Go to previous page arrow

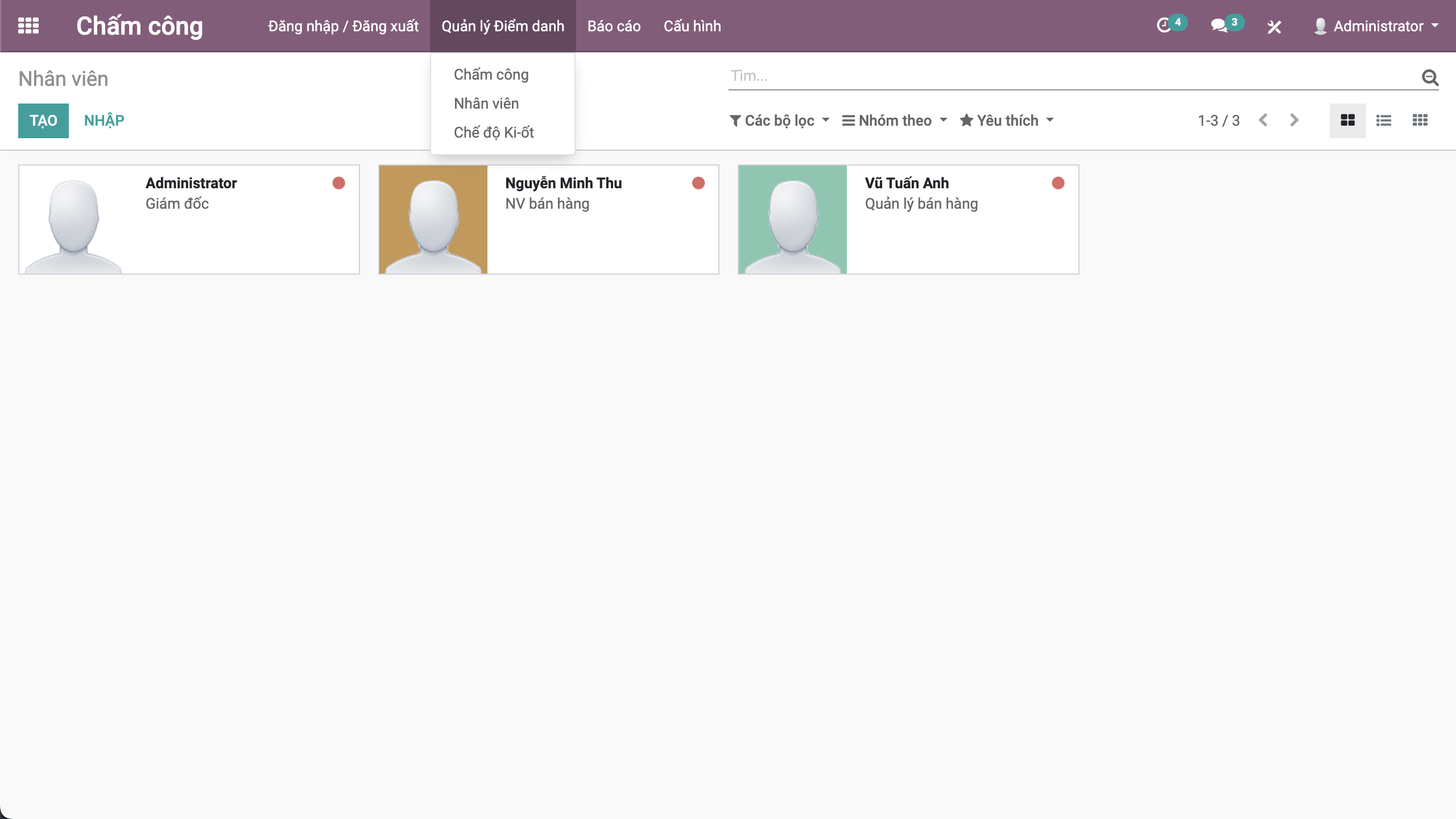point(1263,121)
